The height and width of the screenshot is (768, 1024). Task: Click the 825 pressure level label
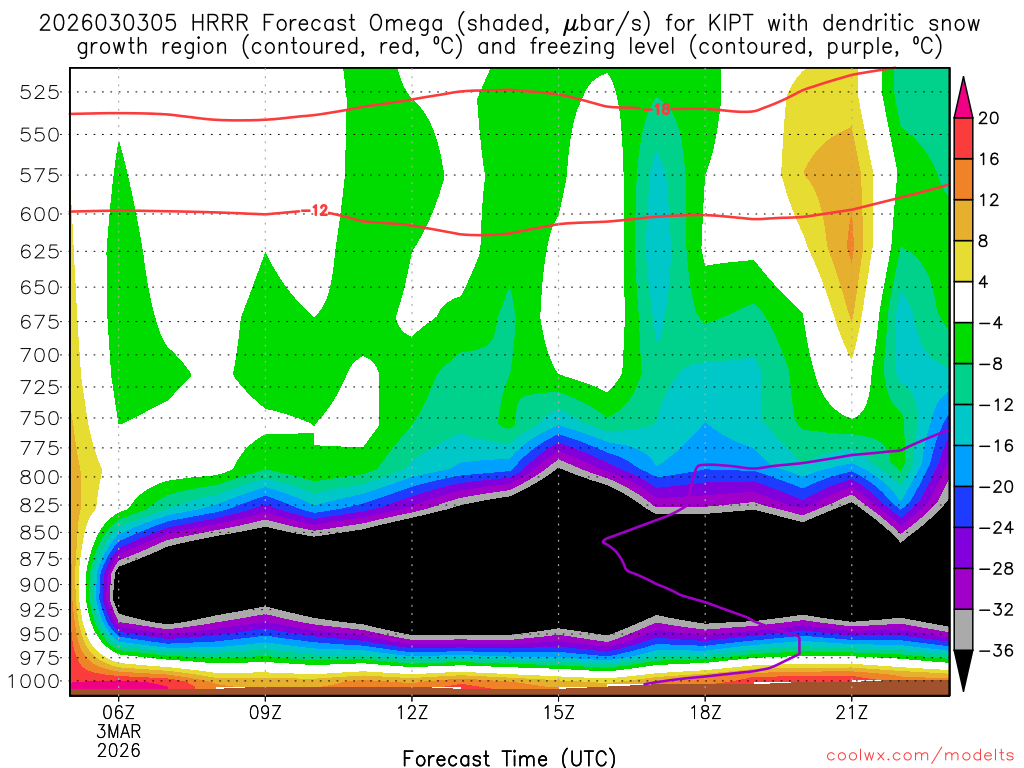[40, 505]
